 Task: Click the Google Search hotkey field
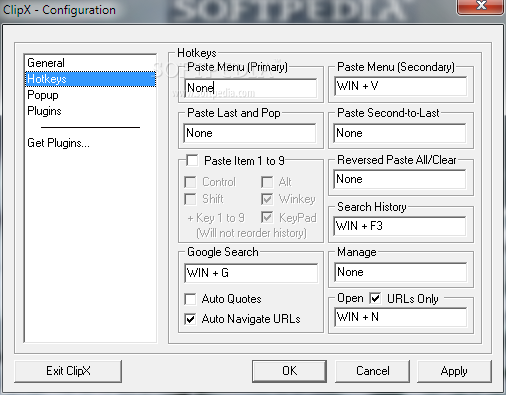(251, 273)
